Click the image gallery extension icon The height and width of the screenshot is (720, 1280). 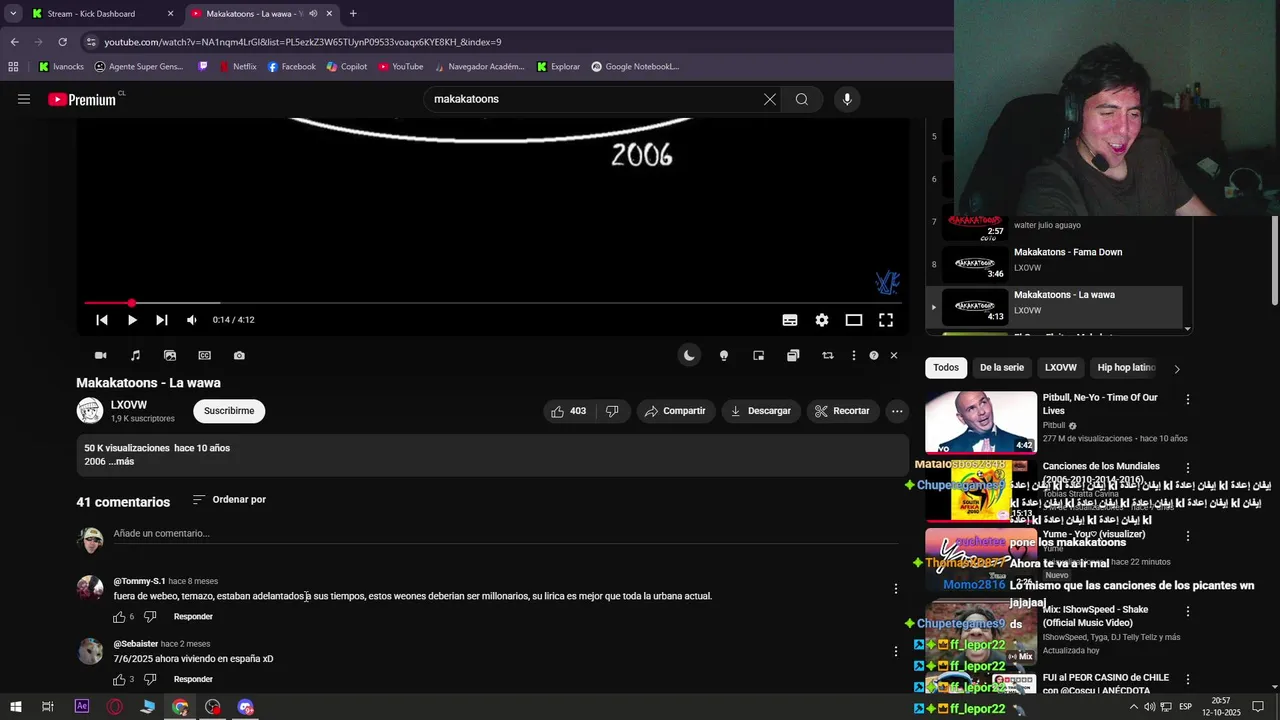(x=170, y=355)
